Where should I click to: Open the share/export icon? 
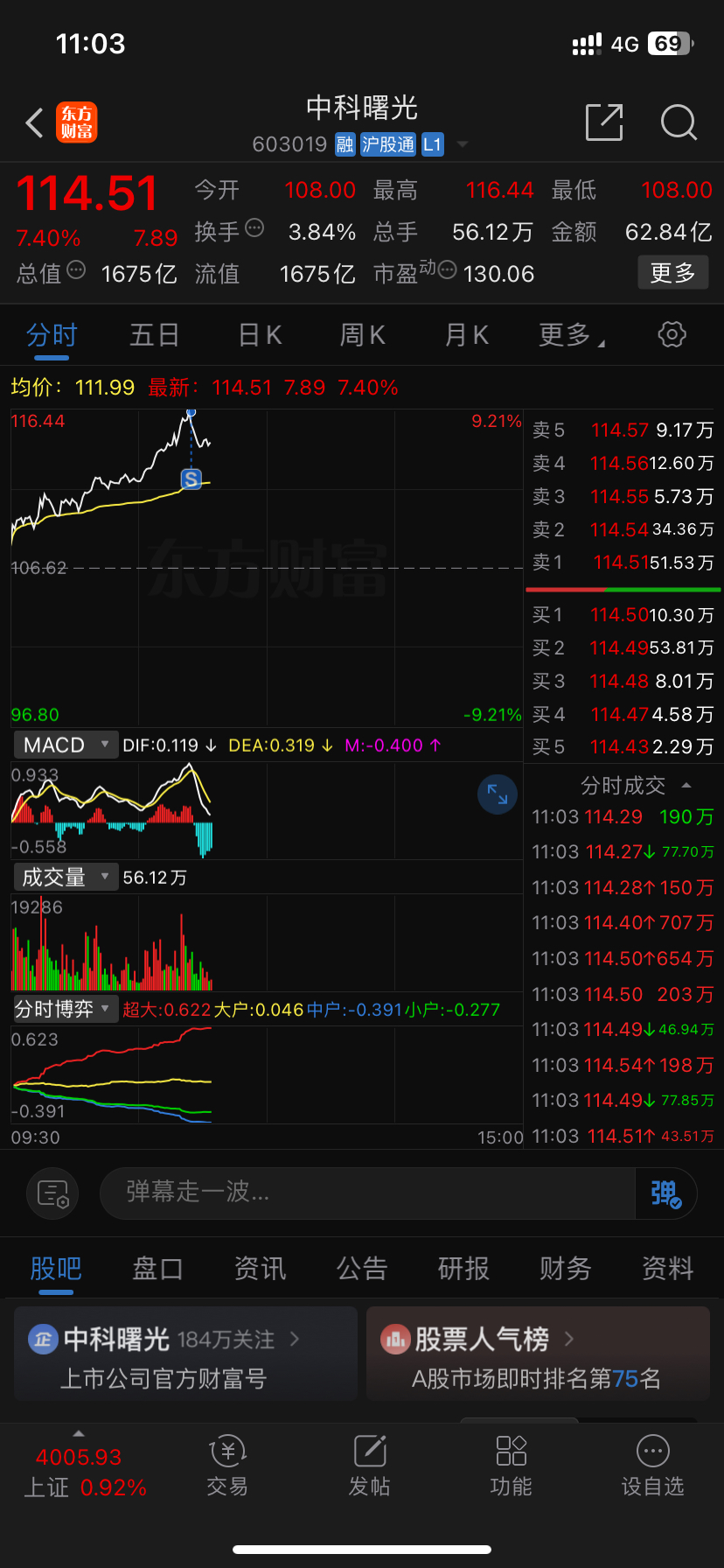coord(604,122)
